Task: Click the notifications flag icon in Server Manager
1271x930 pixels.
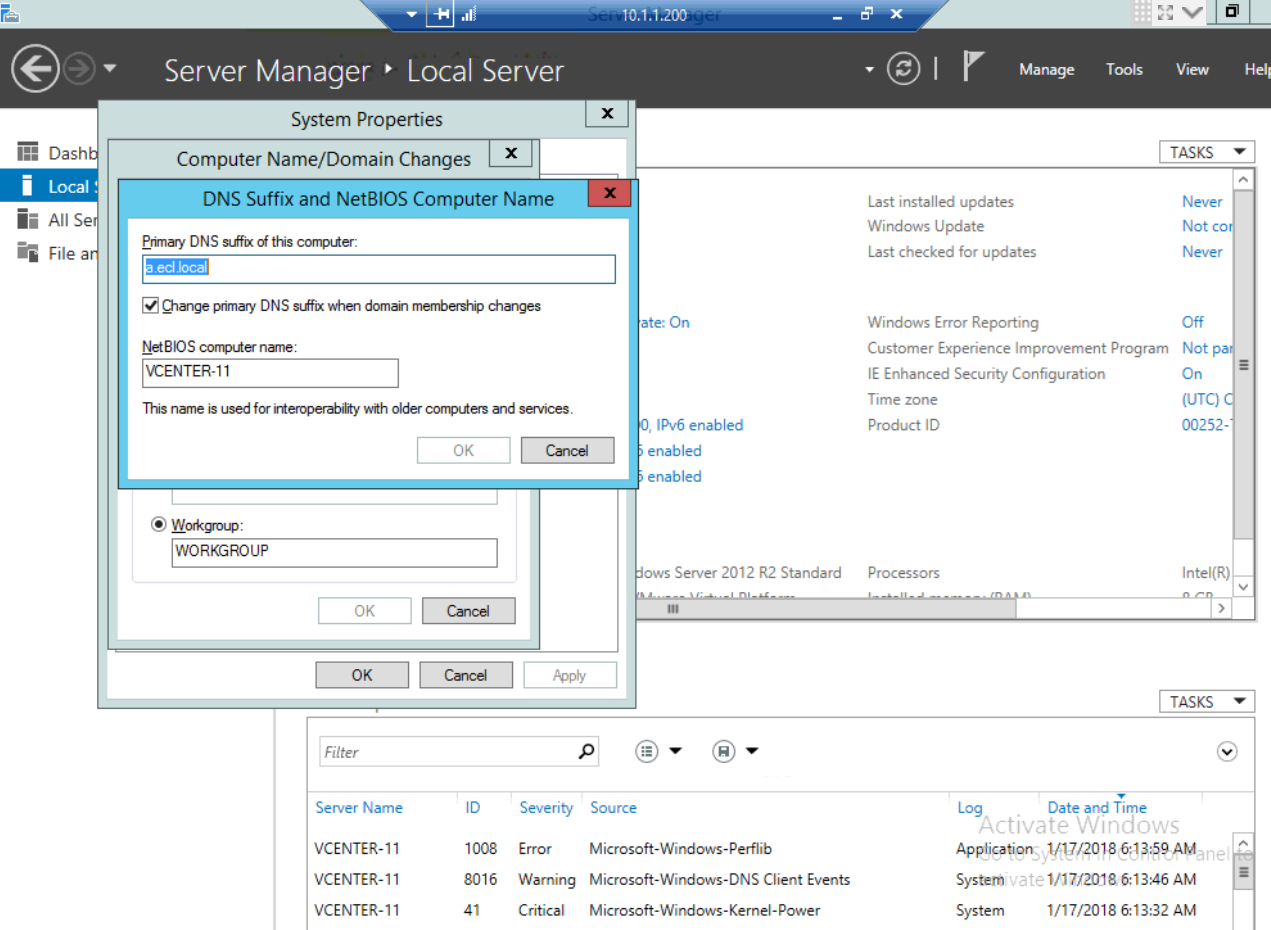Action: (971, 66)
